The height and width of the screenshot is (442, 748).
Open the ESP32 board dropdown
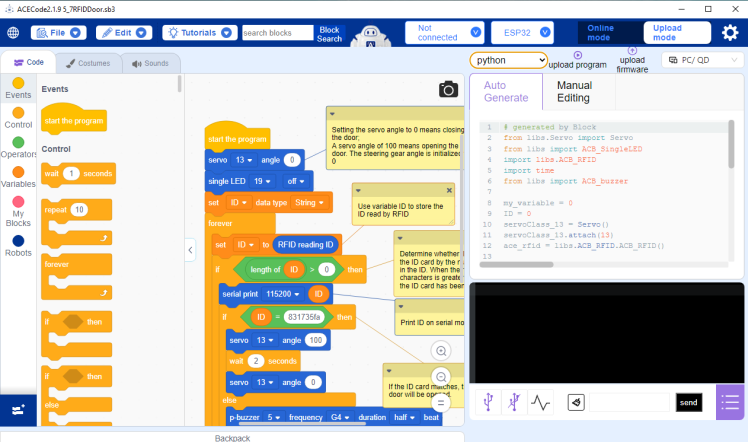(522, 32)
